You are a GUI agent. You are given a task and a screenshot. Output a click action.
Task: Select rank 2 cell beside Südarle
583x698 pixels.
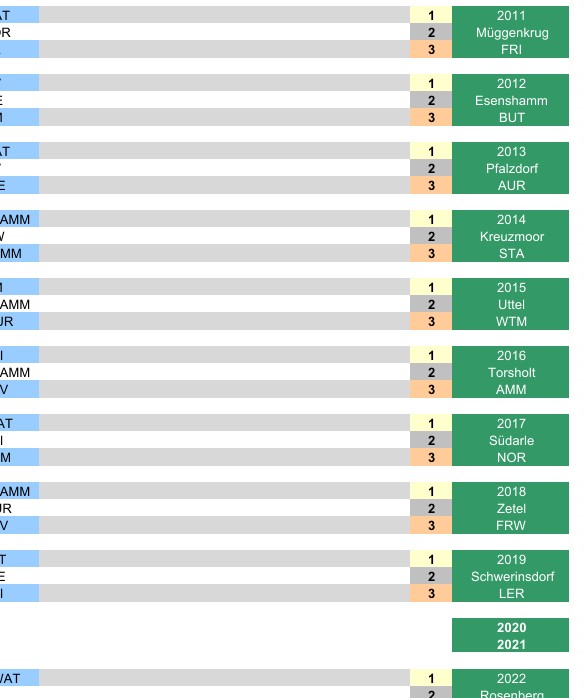pos(431,440)
